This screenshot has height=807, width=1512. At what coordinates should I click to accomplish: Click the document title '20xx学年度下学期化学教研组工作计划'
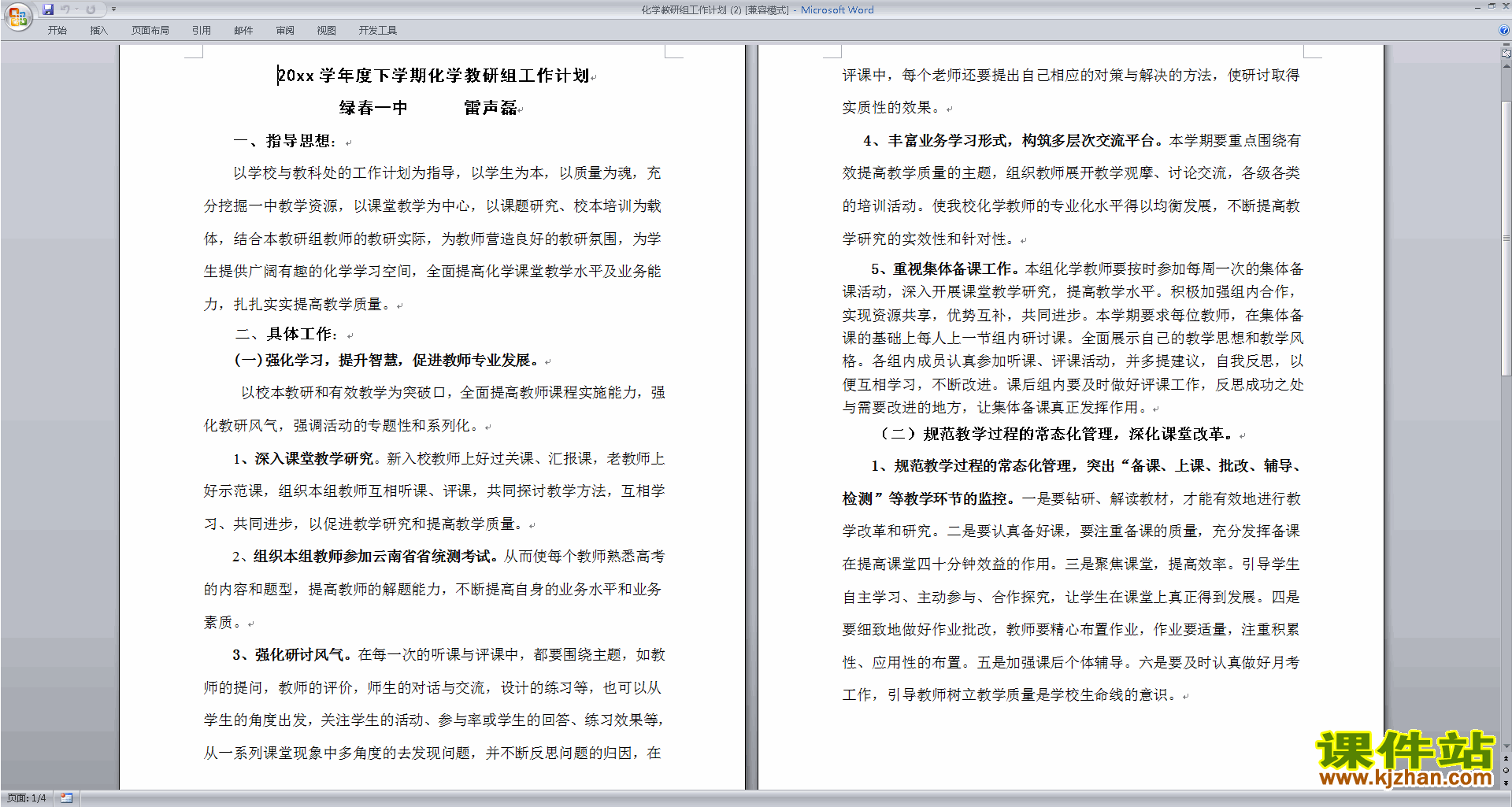(x=434, y=76)
